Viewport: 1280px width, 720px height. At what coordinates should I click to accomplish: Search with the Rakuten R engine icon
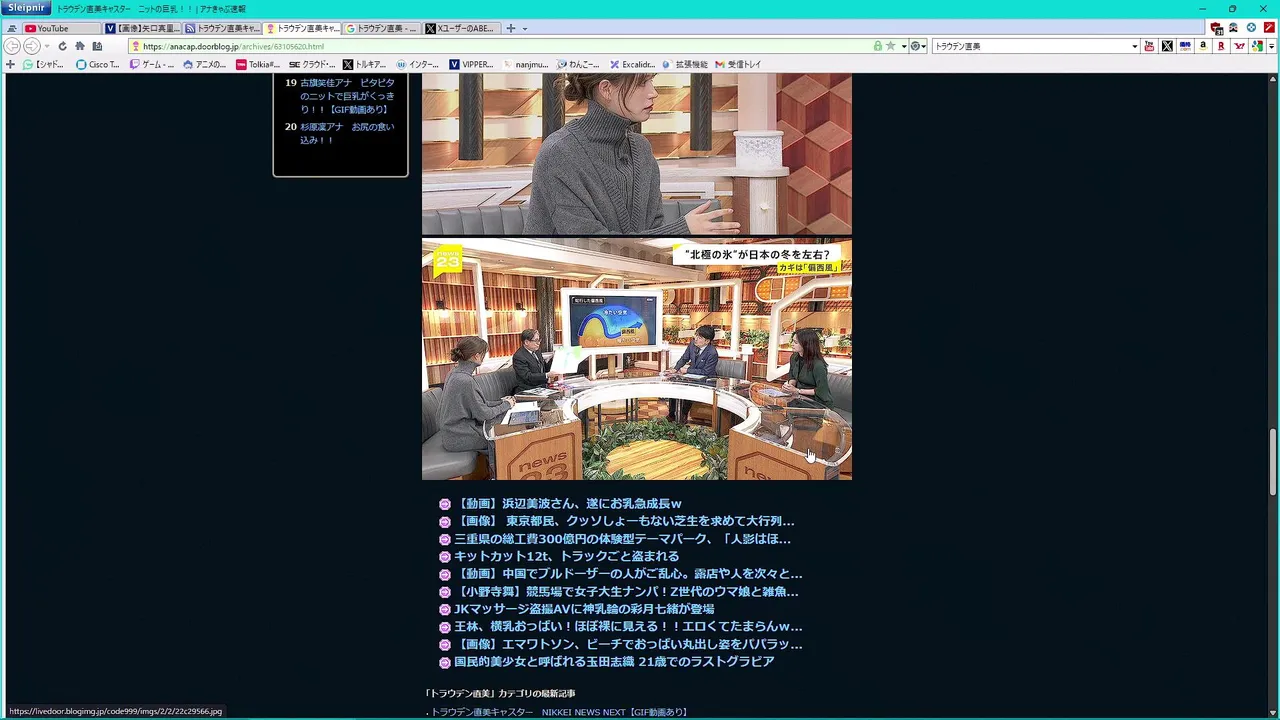pyautogui.click(x=1221, y=46)
